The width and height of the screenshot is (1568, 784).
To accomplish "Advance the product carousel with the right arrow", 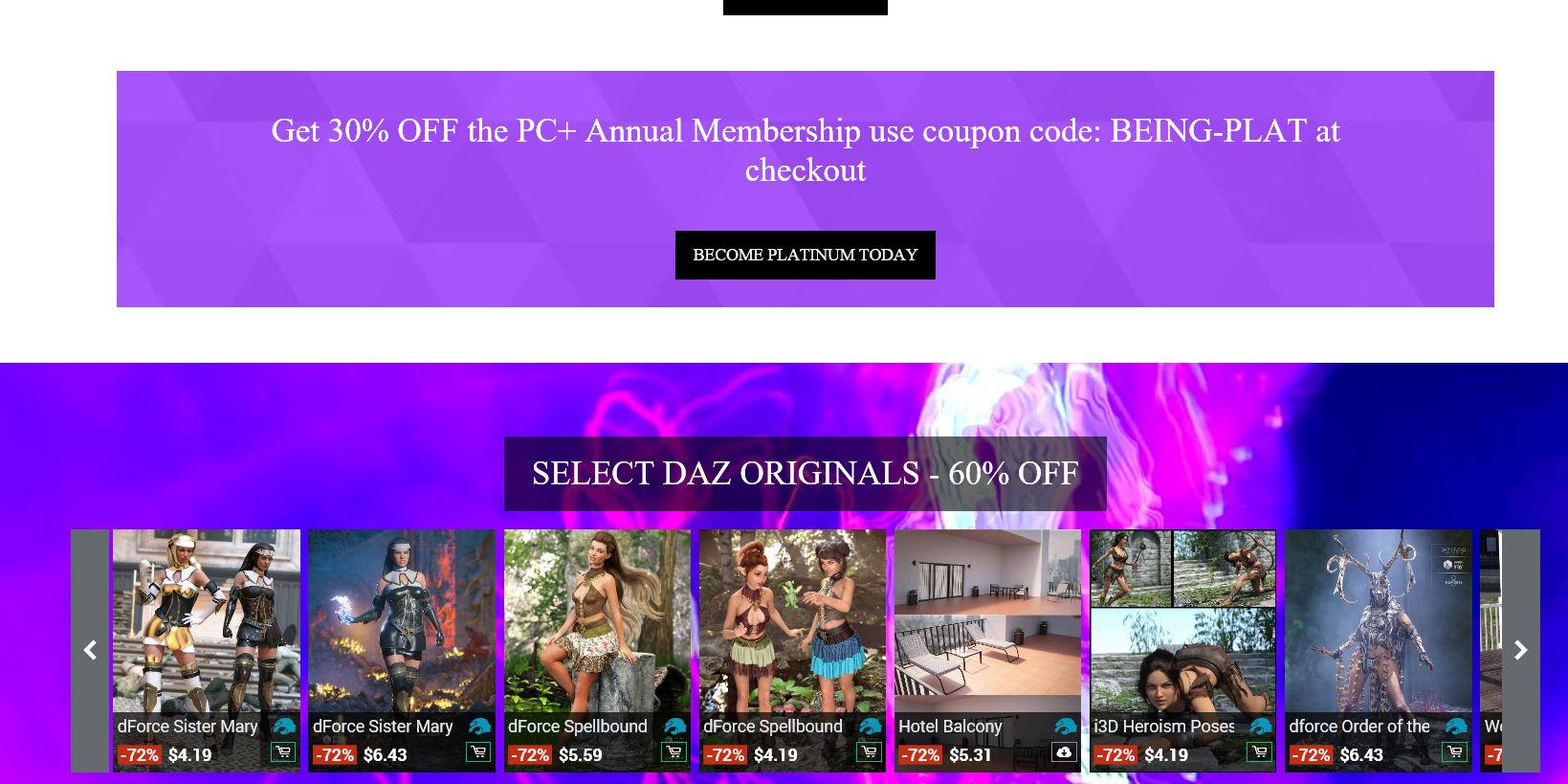I will 1520,651.
